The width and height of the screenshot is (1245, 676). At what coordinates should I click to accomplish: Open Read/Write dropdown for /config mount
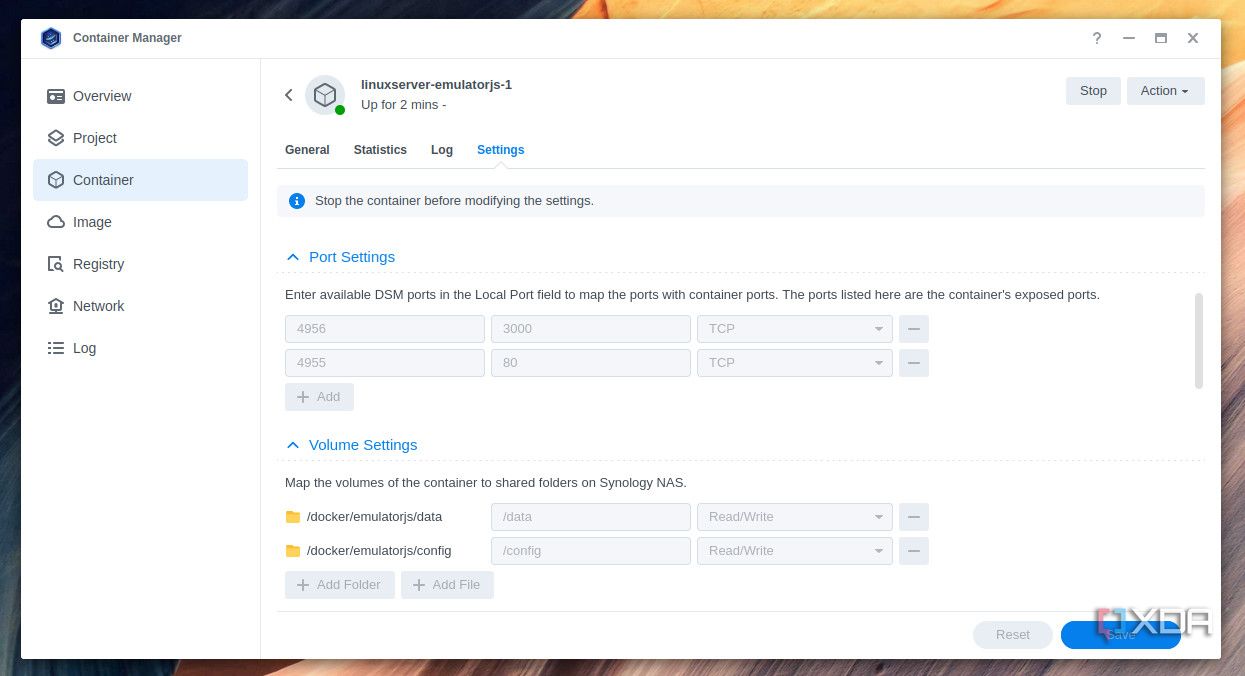point(794,551)
